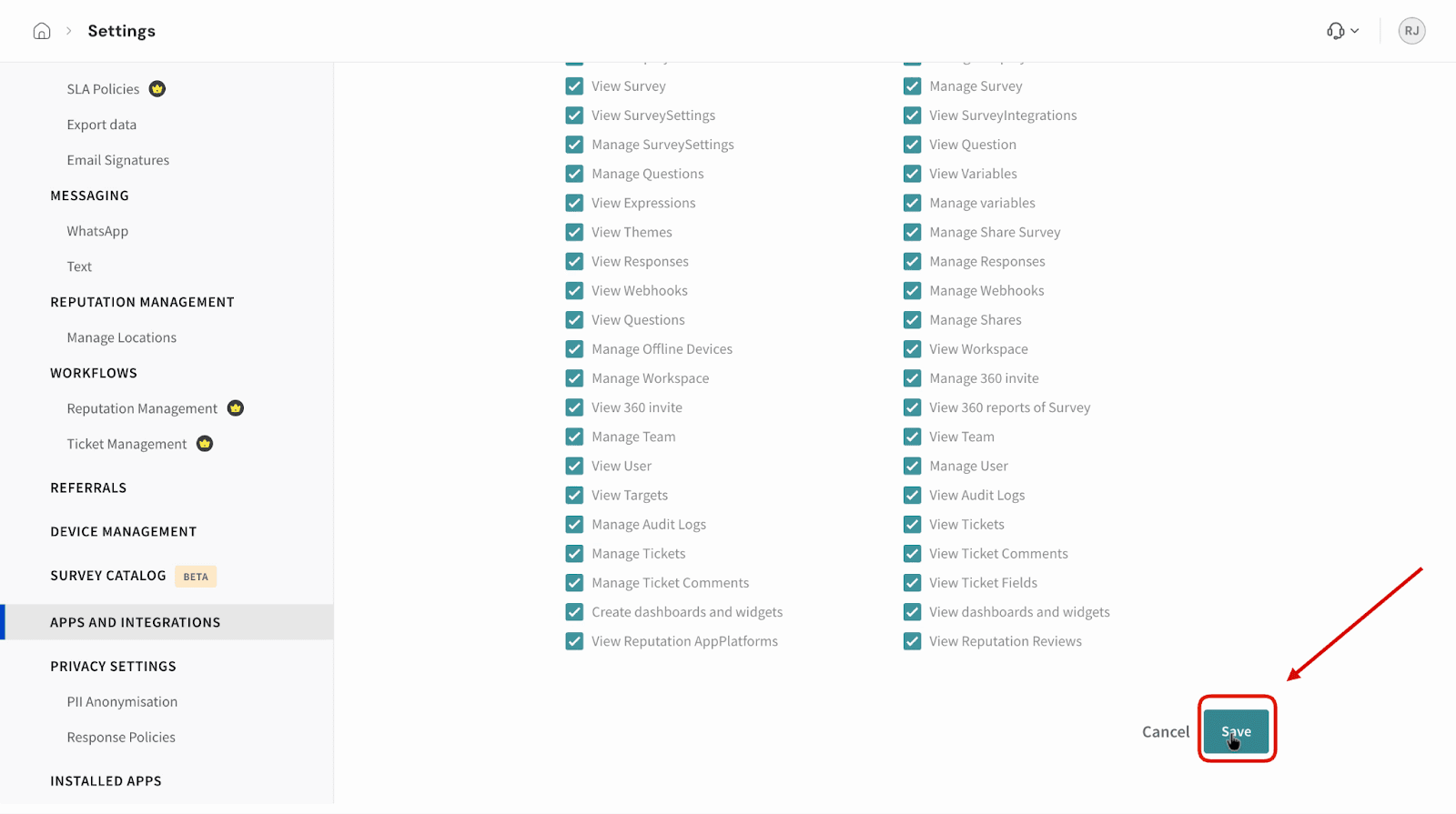Open the Referrals section
Image resolution: width=1456 pixels, height=814 pixels.
click(x=88, y=487)
